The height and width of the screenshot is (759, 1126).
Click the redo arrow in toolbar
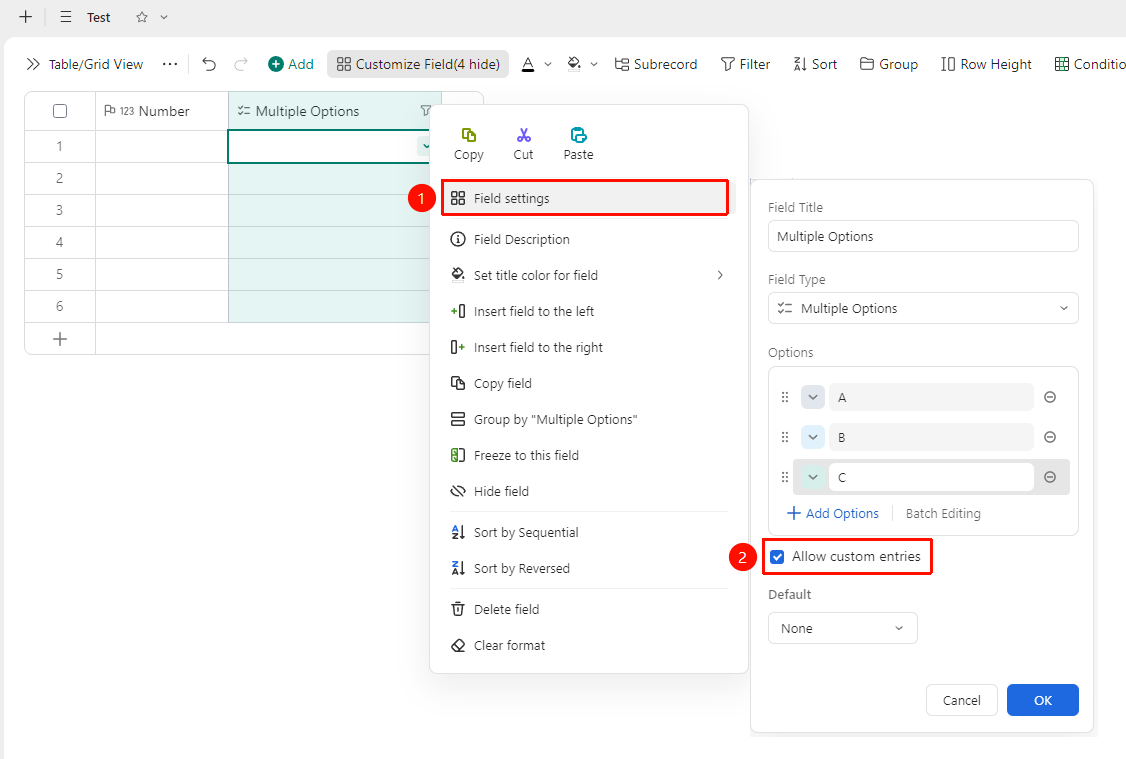point(241,64)
